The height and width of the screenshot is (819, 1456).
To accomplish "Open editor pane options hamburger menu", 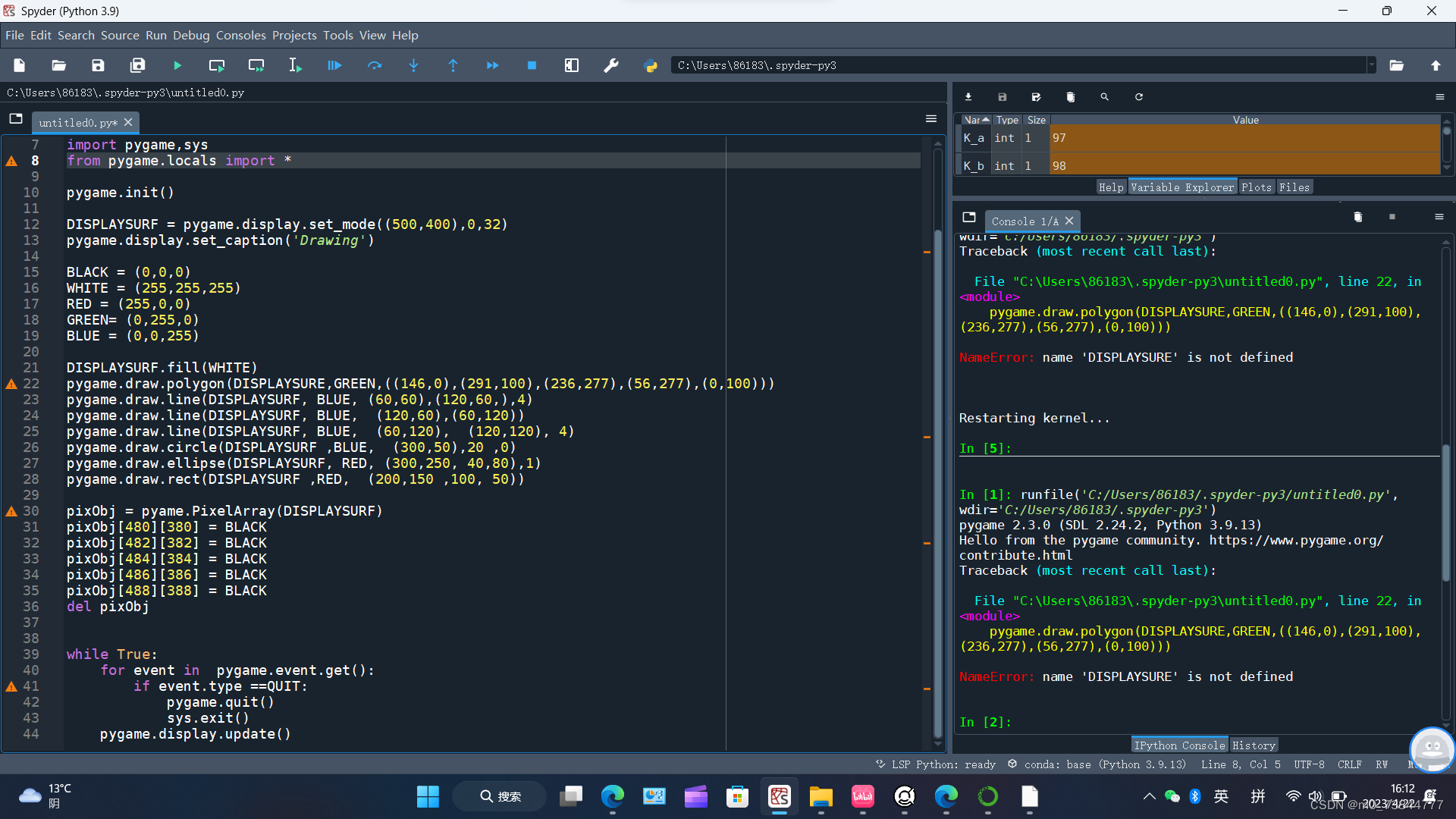I will pos(931,119).
